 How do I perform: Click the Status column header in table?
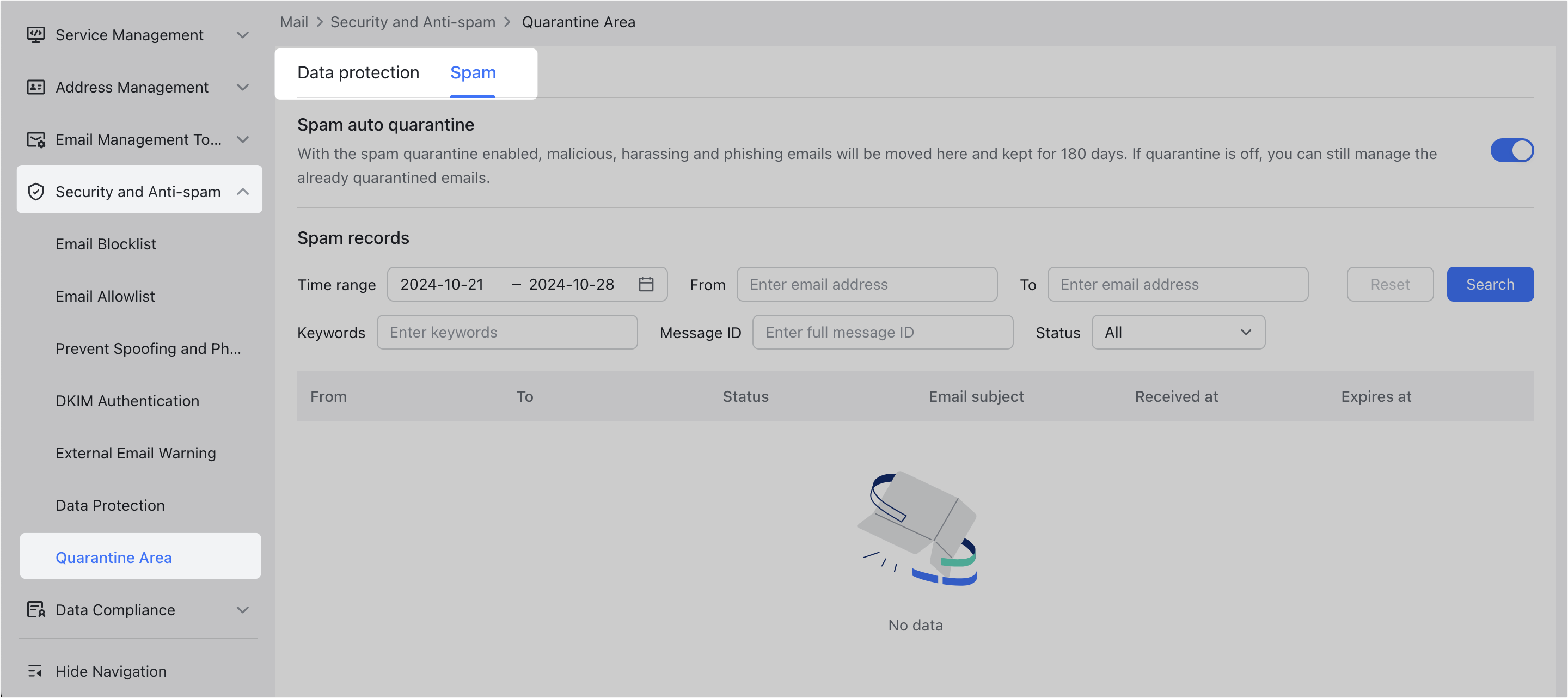point(745,397)
